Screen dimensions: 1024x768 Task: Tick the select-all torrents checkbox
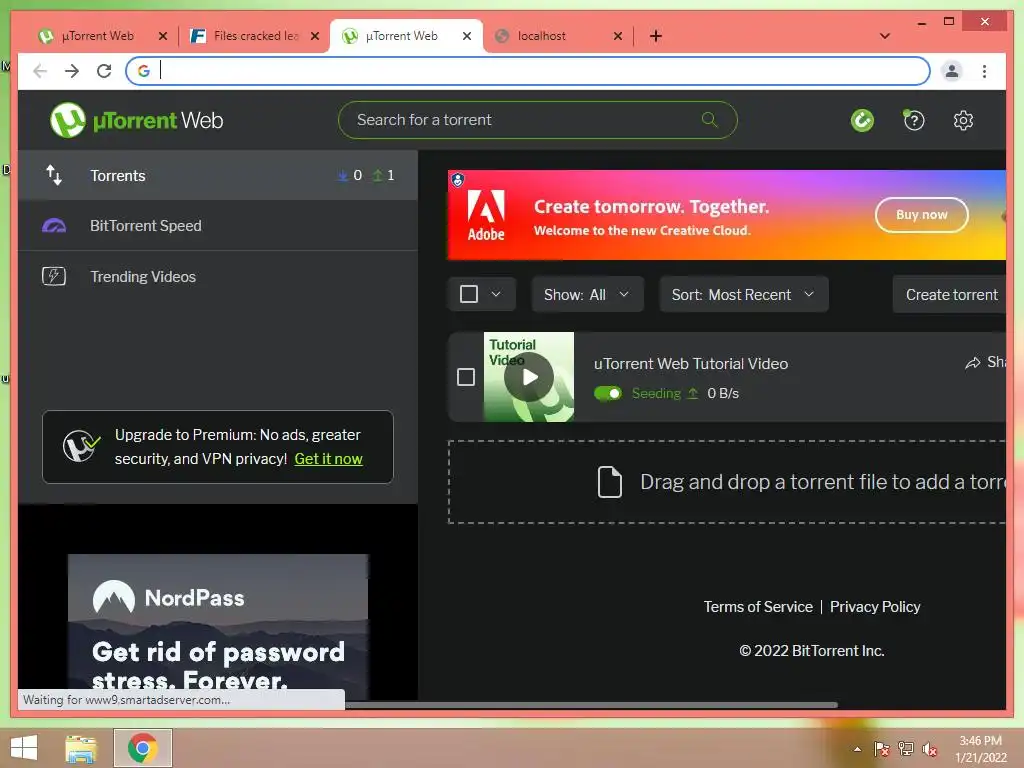tap(469, 294)
